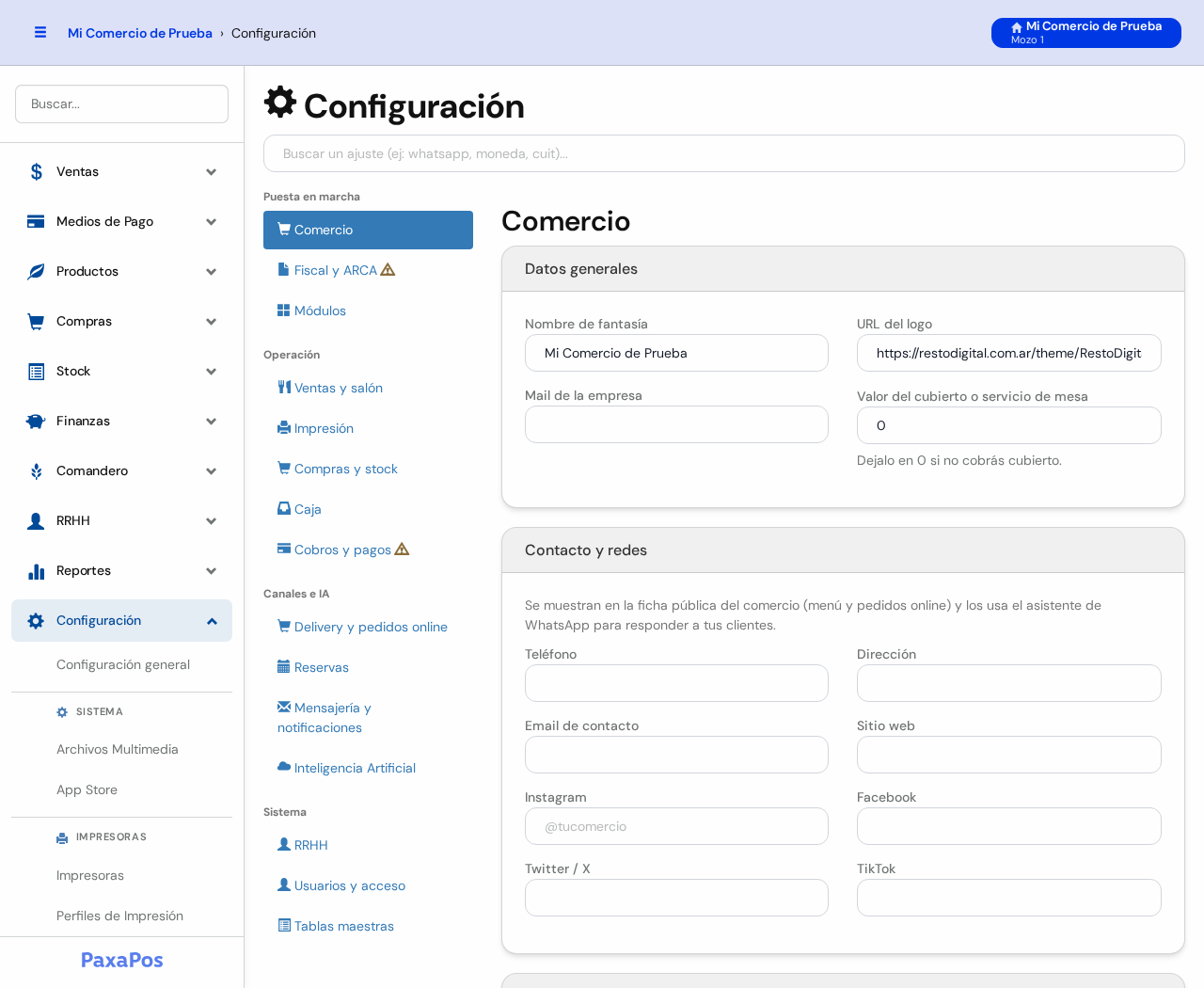Click the Finanzas piggy bank icon
The height and width of the screenshot is (988, 1204).
pyautogui.click(x=36, y=422)
